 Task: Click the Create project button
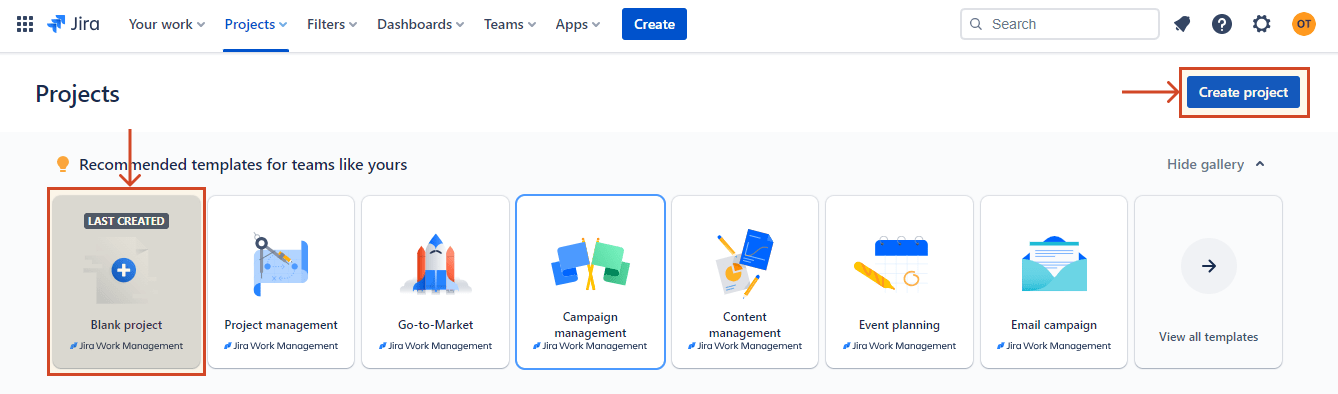(1243, 93)
